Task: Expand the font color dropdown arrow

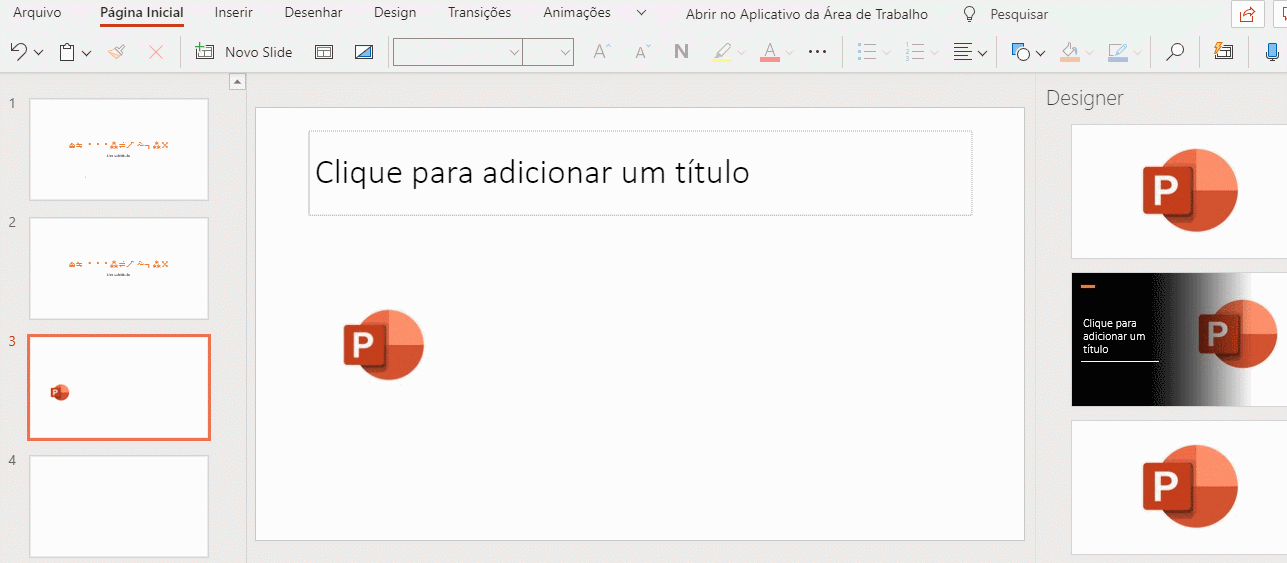Action: point(789,53)
